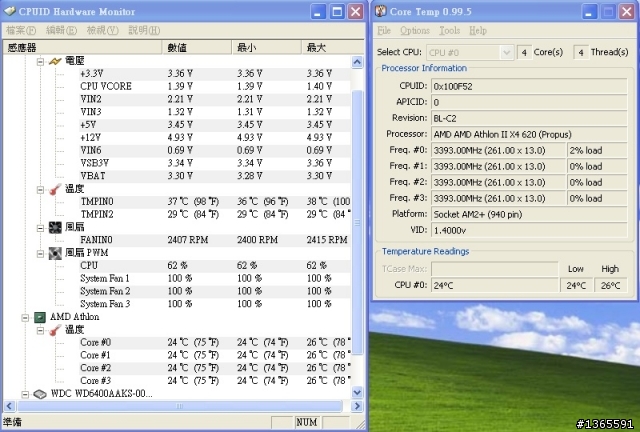Select the VBAT row

click(215, 176)
